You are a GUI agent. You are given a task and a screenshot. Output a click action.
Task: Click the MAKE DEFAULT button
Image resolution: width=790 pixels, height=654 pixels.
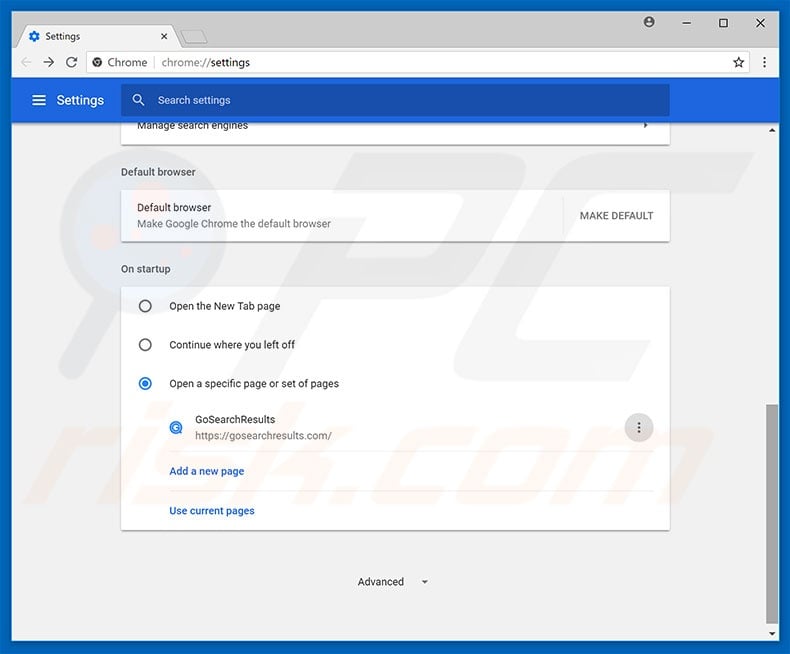click(616, 216)
